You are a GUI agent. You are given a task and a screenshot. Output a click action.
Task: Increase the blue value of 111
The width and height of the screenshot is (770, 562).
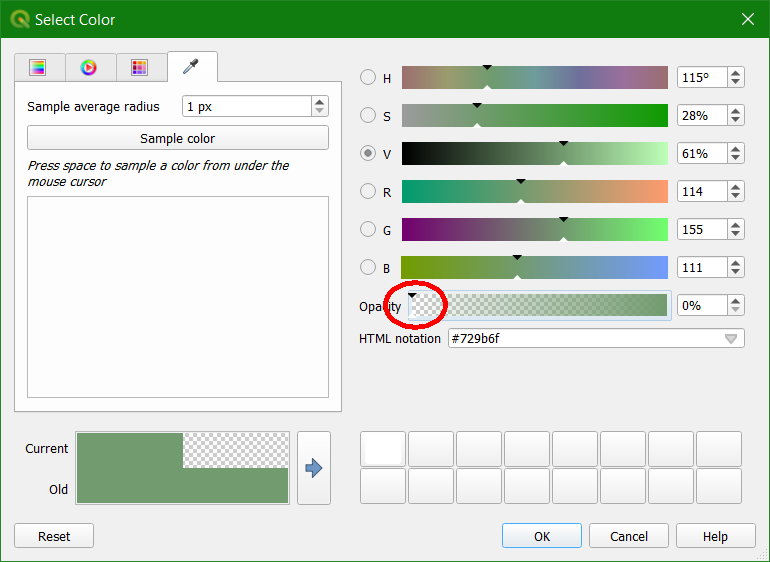tap(735, 263)
